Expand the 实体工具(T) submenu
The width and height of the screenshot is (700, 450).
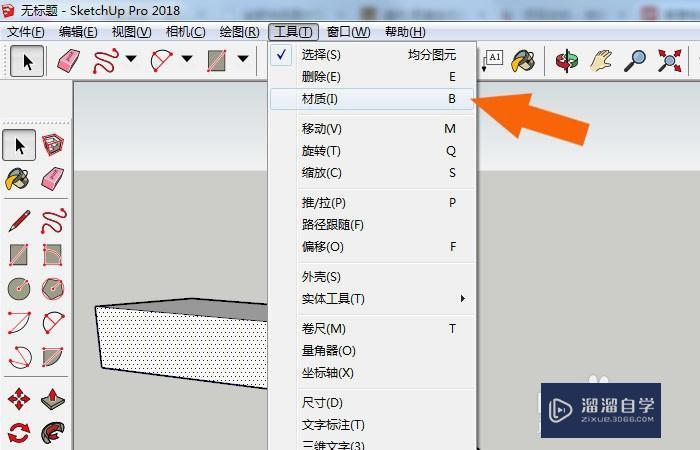372,299
